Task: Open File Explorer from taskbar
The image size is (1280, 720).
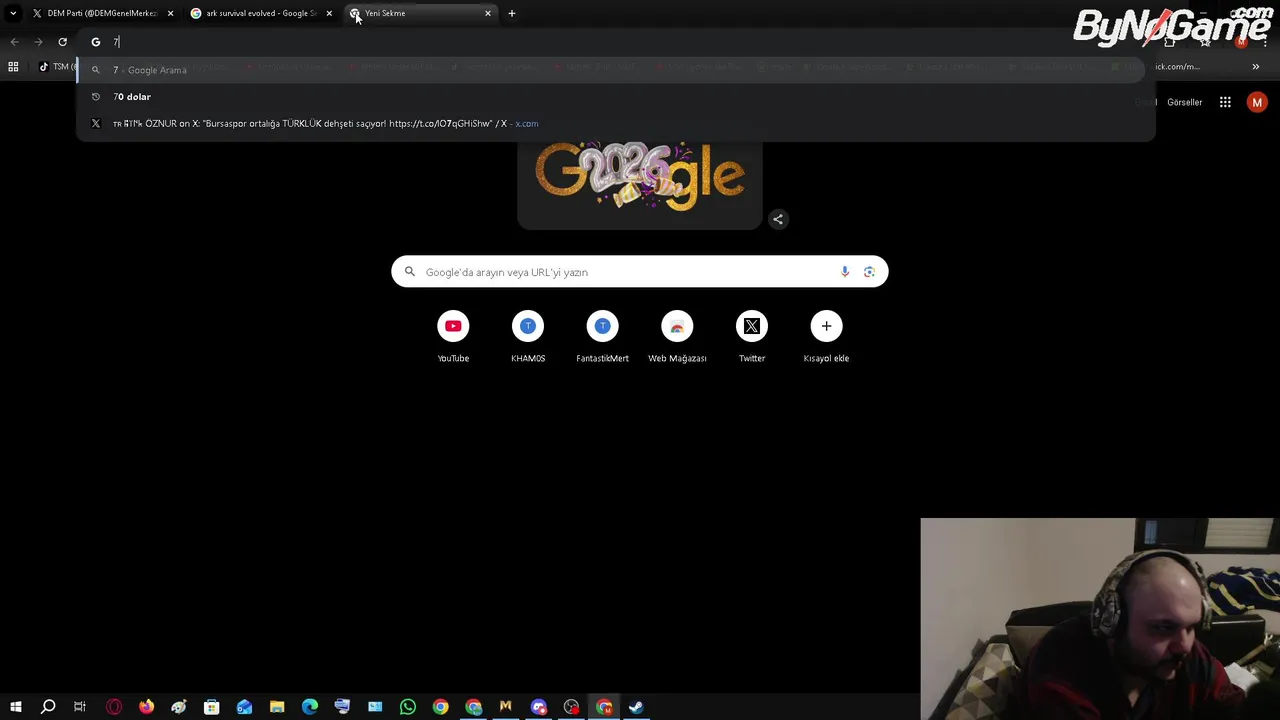Action: pos(277,707)
